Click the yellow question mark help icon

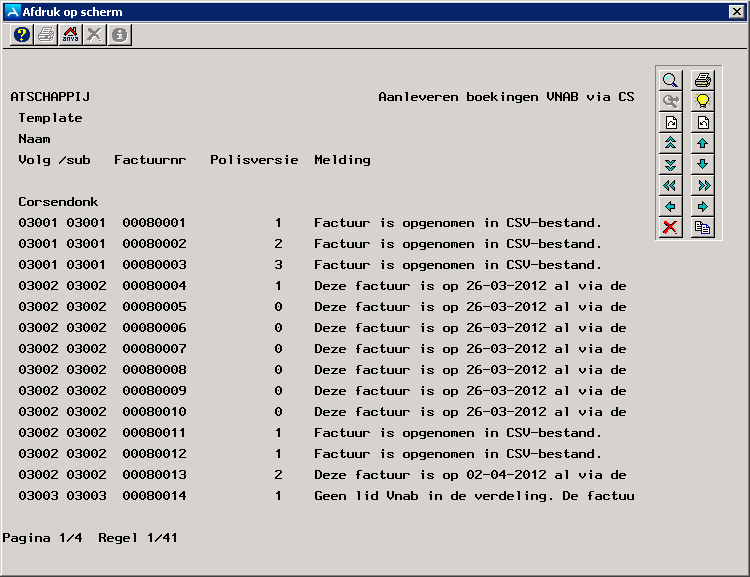pos(22,35)
